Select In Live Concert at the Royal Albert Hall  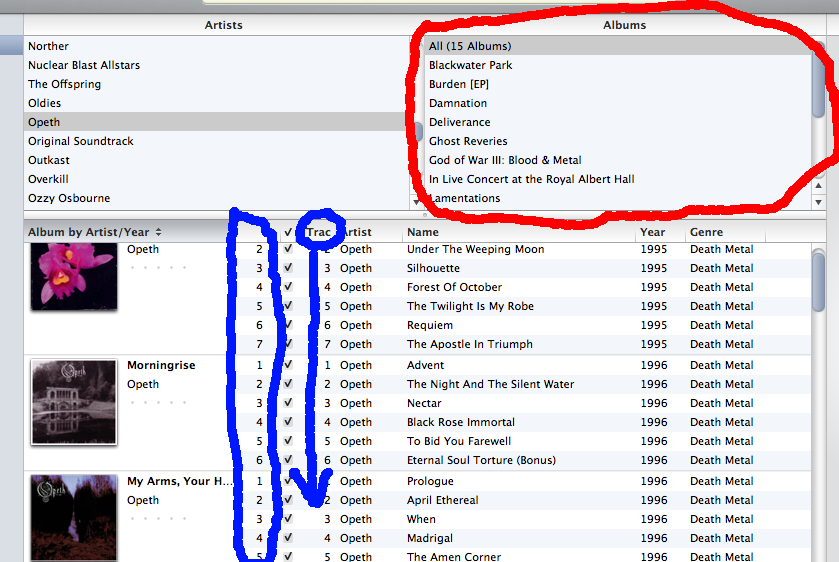point(618,179)
